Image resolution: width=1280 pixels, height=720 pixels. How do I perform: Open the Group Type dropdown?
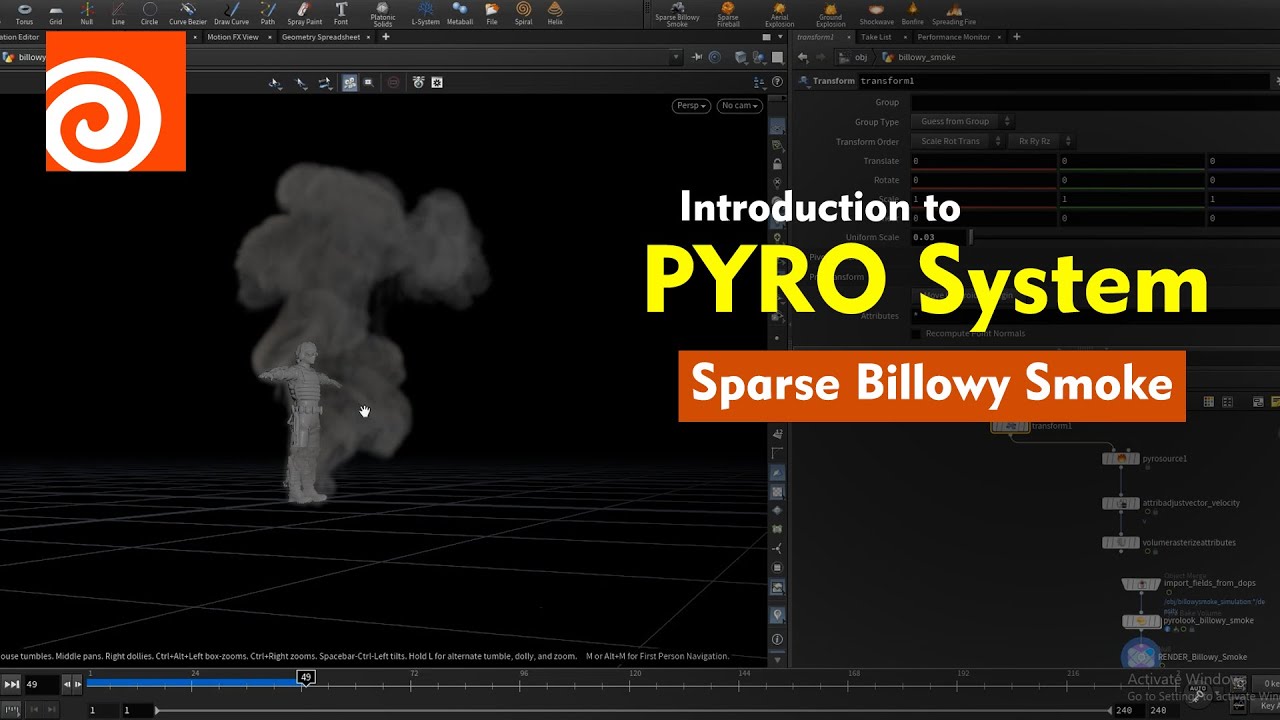962,122
